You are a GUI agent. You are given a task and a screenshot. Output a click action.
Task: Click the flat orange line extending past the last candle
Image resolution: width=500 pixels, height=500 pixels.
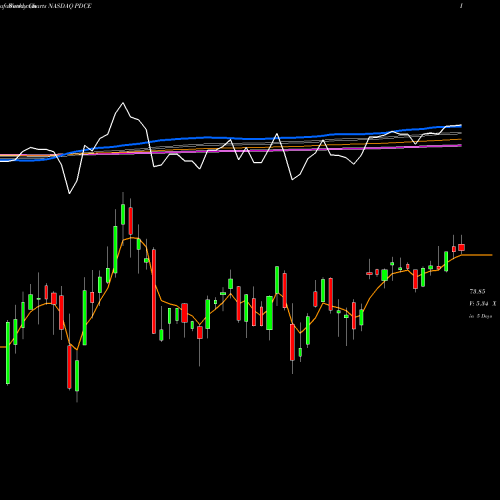(x=477, y=255)
